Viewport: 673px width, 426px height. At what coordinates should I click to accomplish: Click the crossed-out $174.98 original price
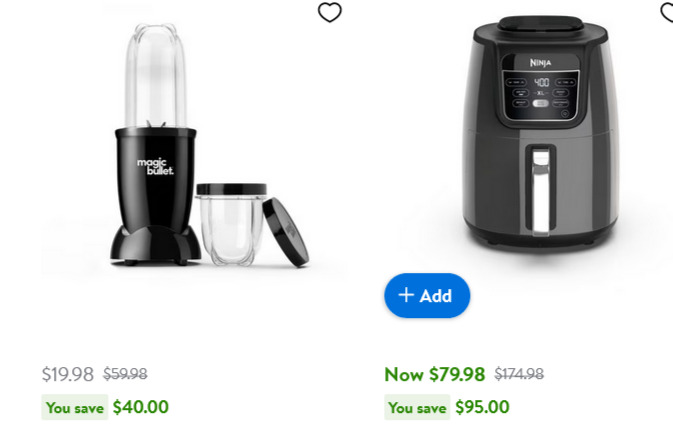519,374
